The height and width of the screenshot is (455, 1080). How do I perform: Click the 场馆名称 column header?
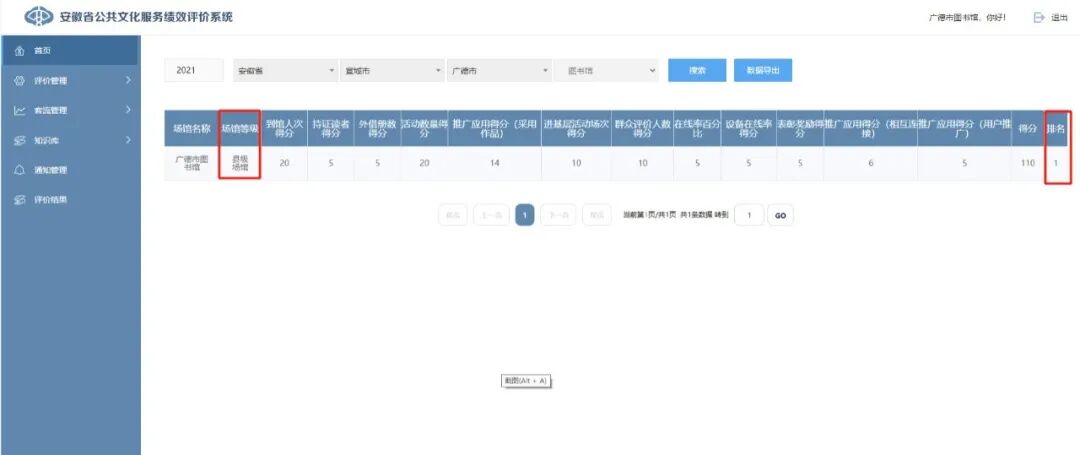(191, 129)
